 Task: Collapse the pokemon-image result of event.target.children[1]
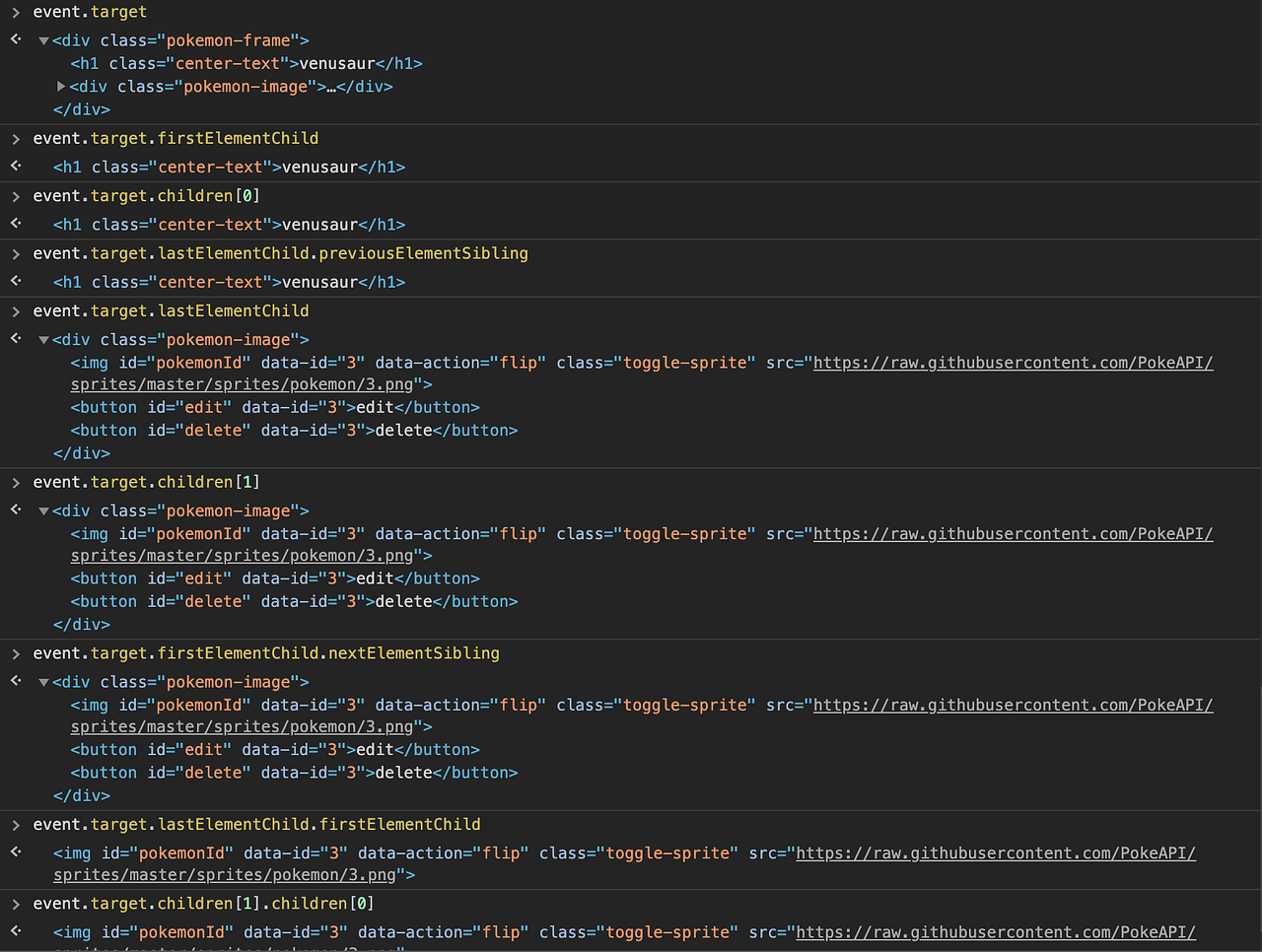[42, 510]
